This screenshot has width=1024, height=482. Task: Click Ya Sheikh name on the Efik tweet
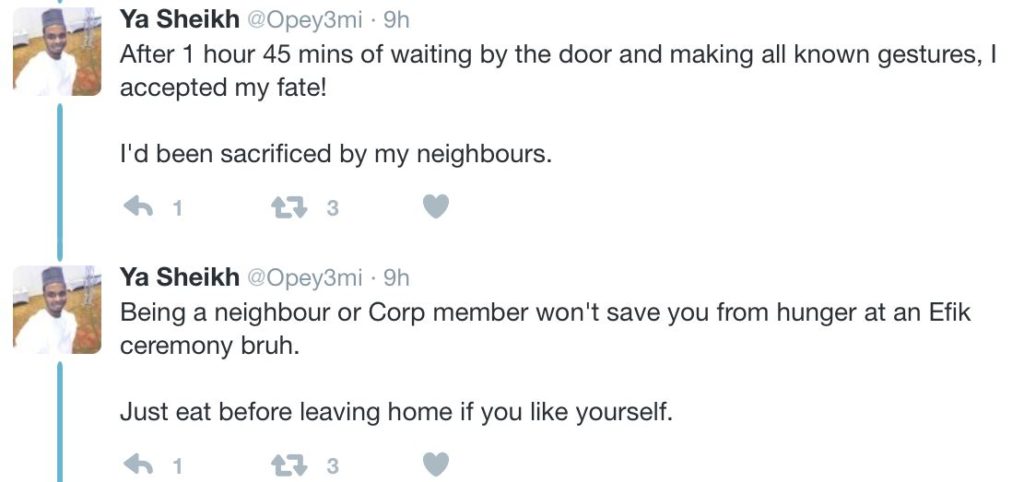click(179, 277)
